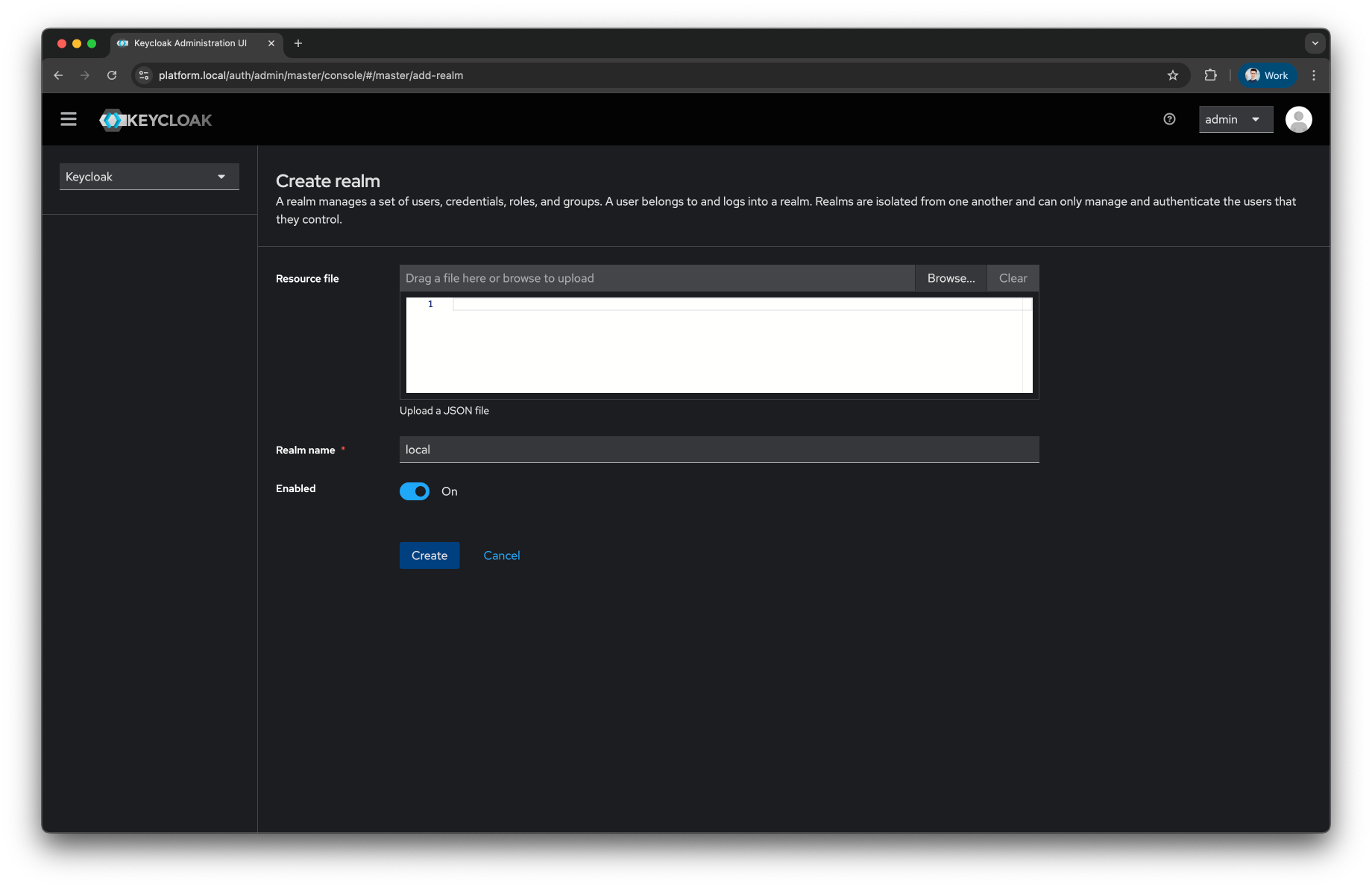The width and height of the screenshot is (1372, 888).
Task: Select the Keycloak Administration UI tab
Action: click(x=190, y=43)
